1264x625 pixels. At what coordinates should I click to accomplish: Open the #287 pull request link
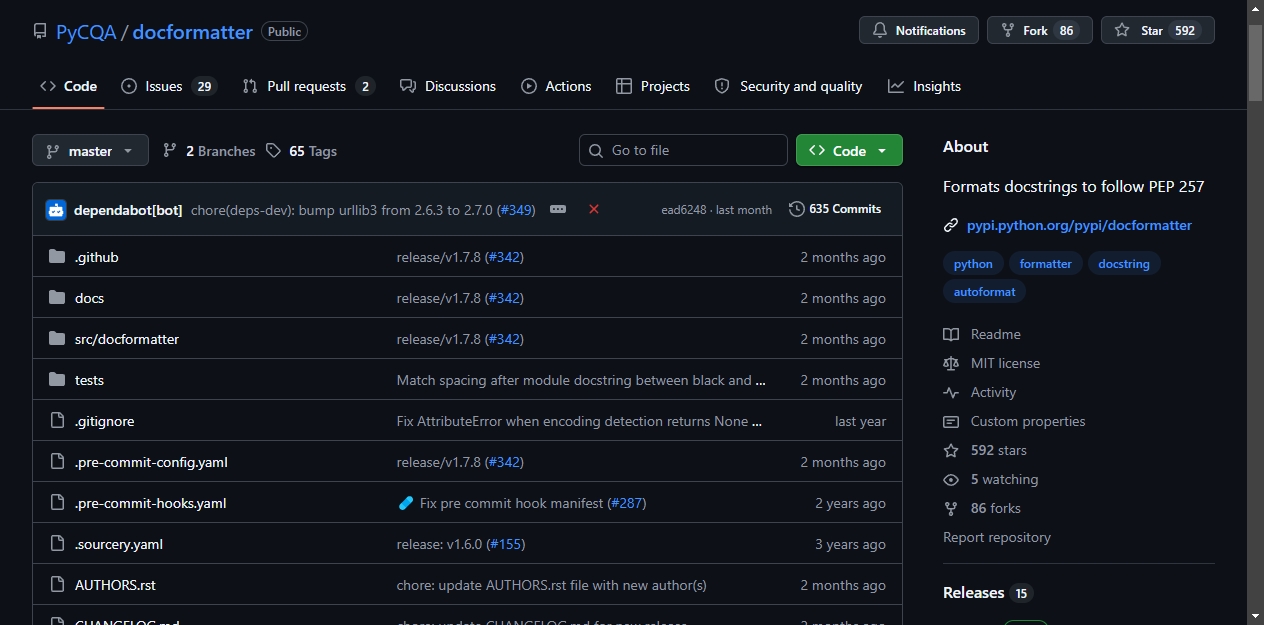click(627, 503)
